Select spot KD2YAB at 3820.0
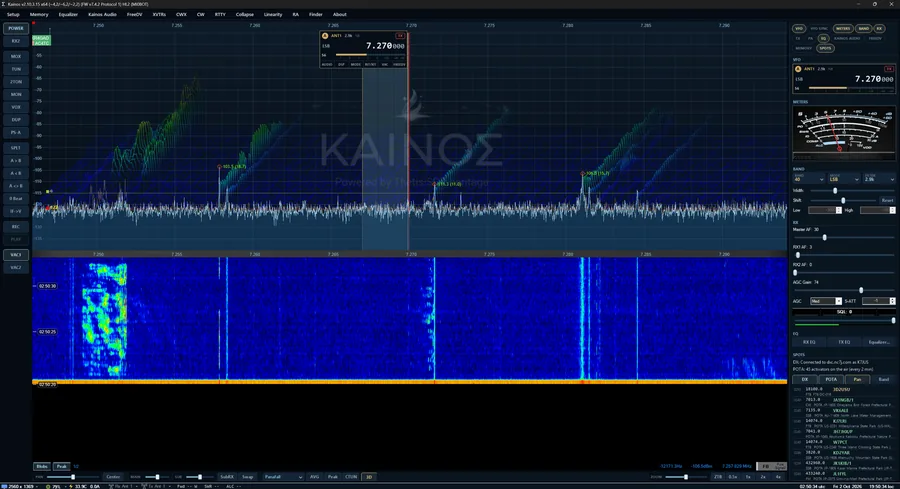The height and width of the screenshot is (489, 900). pos(843,455)
